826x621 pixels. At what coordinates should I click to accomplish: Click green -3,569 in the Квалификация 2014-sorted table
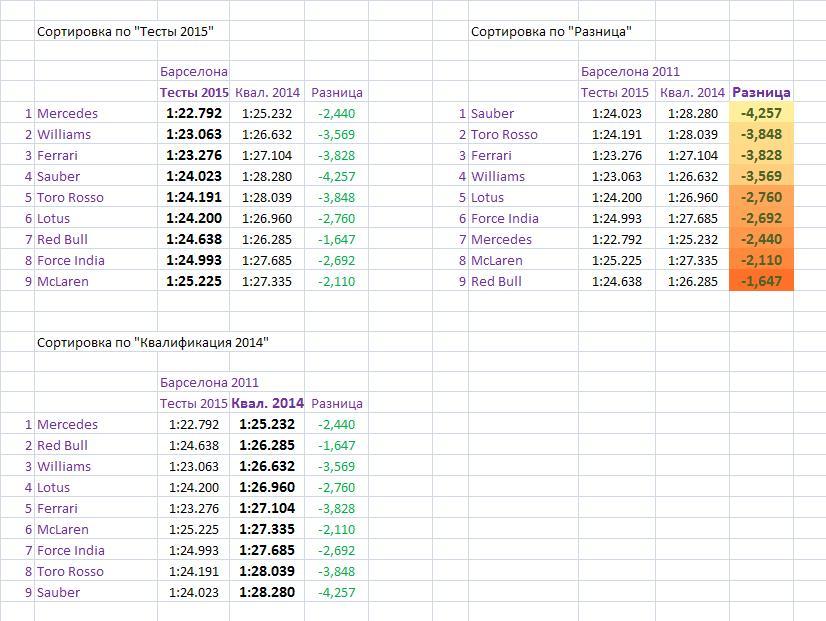point(337,466)
